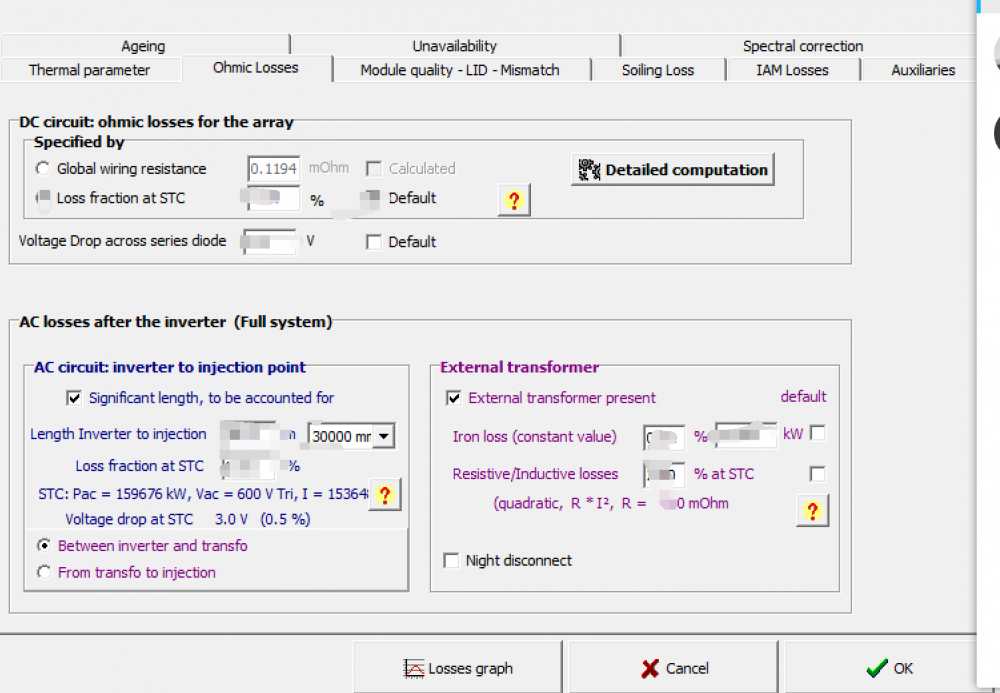Viewport: 1000px width, 693px height.
Task: Choose Between inverter and transfo option
Action: (43, 546)
